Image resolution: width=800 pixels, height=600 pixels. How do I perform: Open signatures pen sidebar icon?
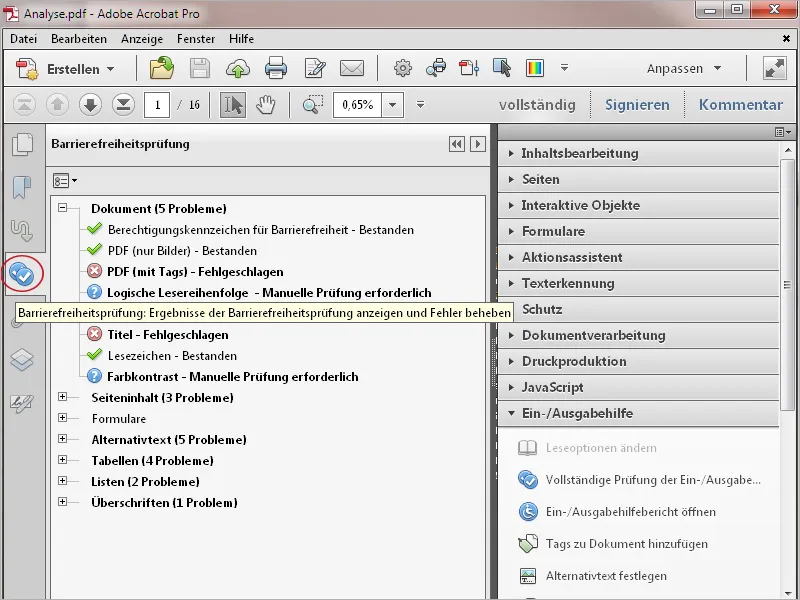(x=22, y=404)
